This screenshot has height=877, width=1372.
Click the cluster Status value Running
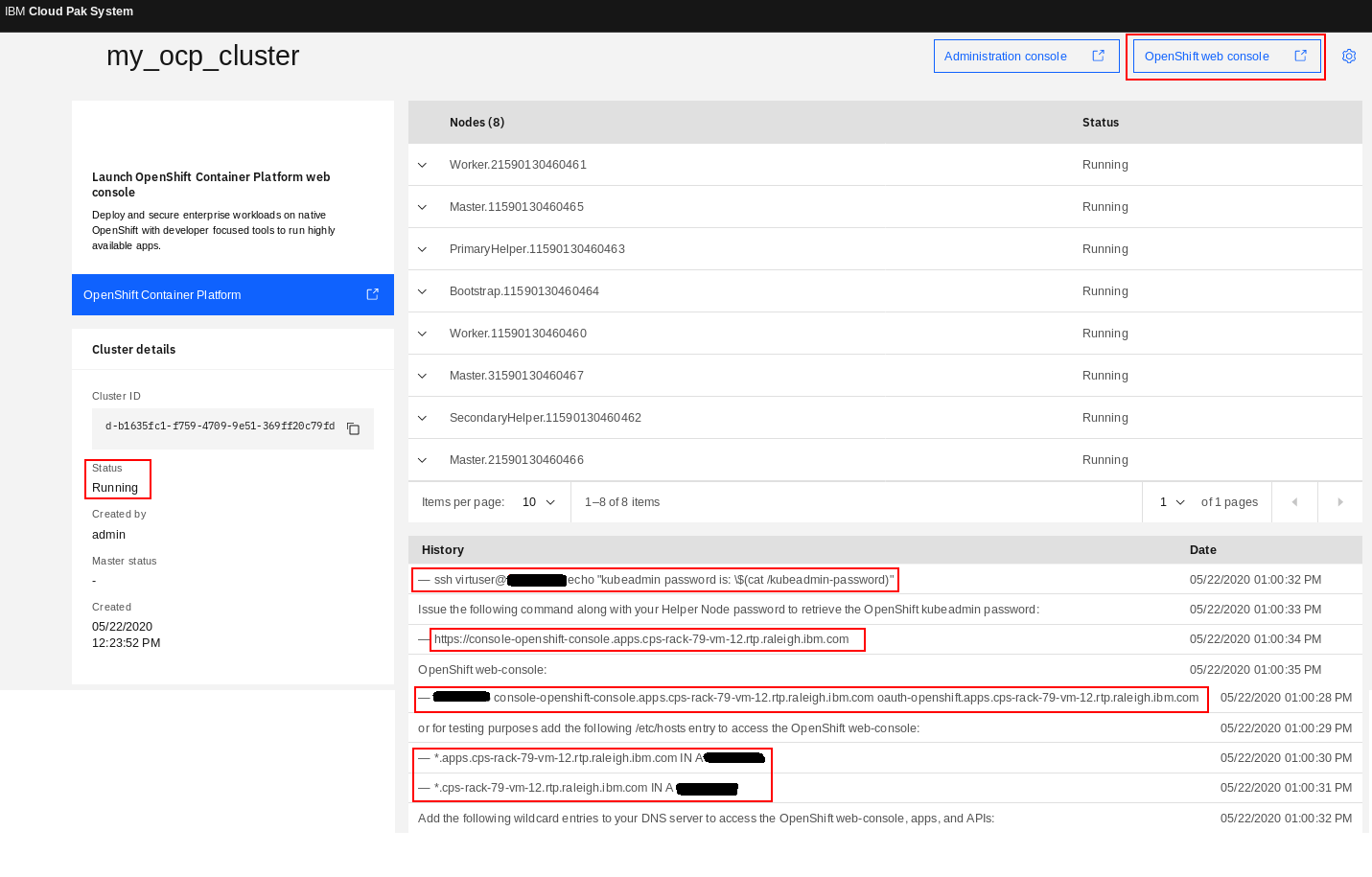(115, 488)
